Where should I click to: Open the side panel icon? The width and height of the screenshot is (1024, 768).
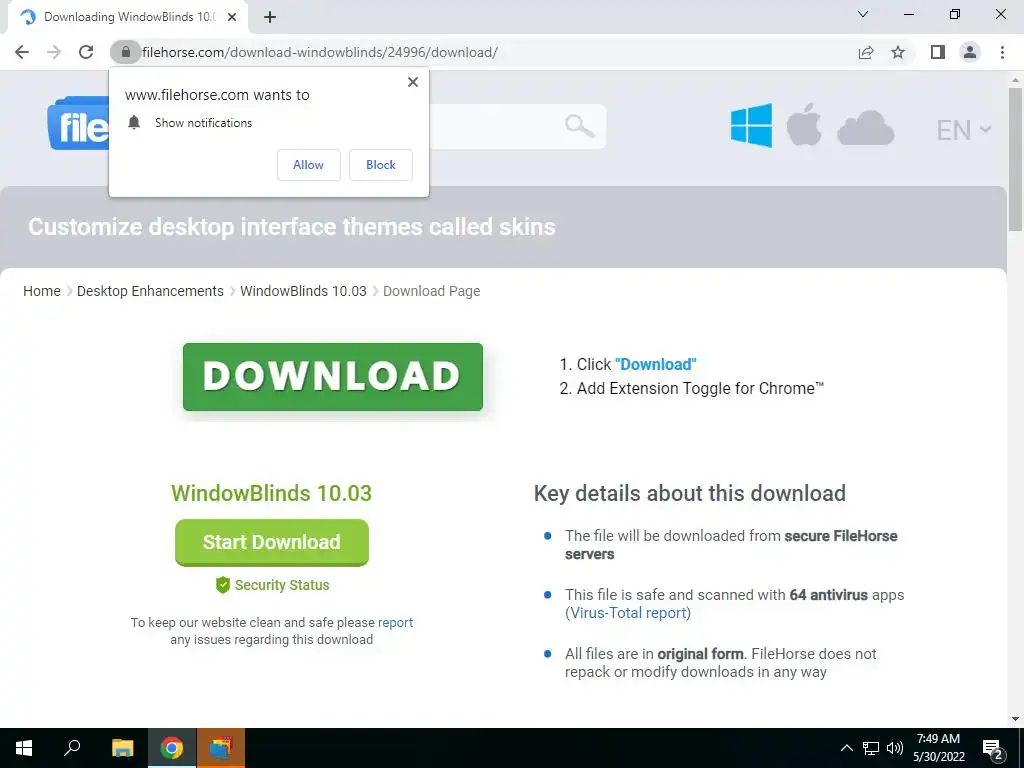[x=938, y=52]
